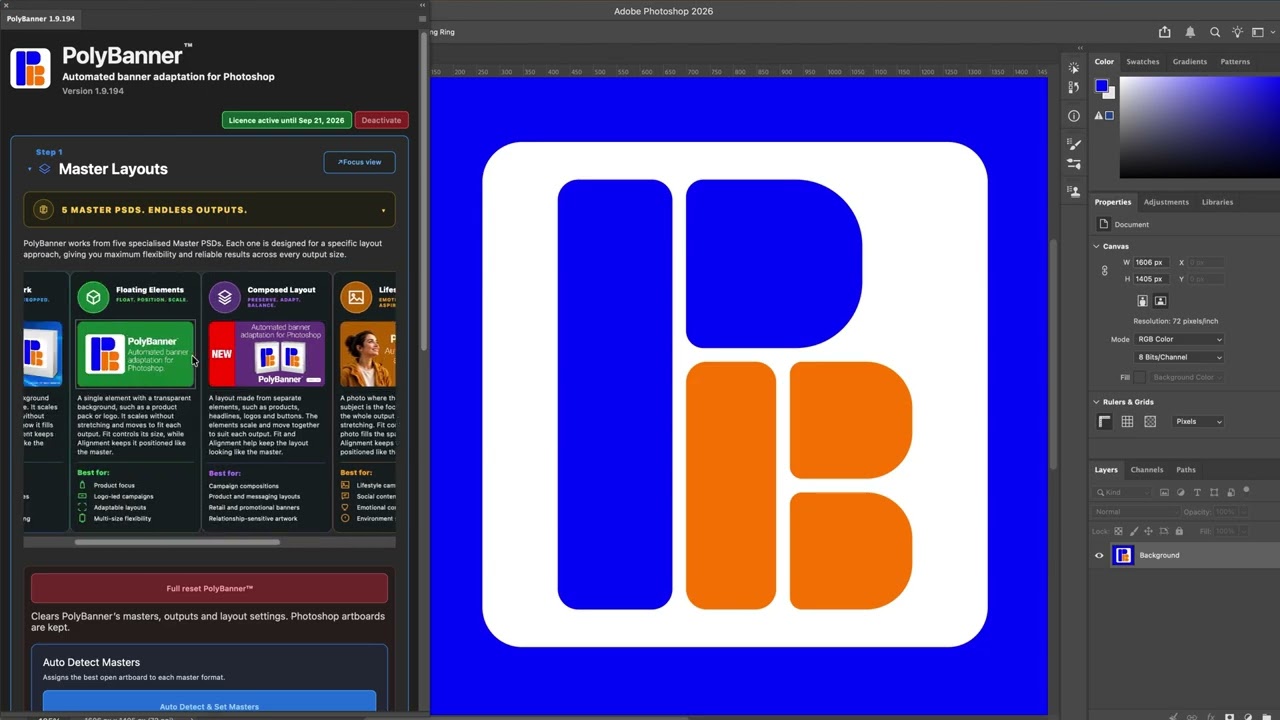The width and height of the screenshot is (1280, 720).
Task: Toggle the guides icon in Rulers & Grids
Action: click(x=1150, y=422)
